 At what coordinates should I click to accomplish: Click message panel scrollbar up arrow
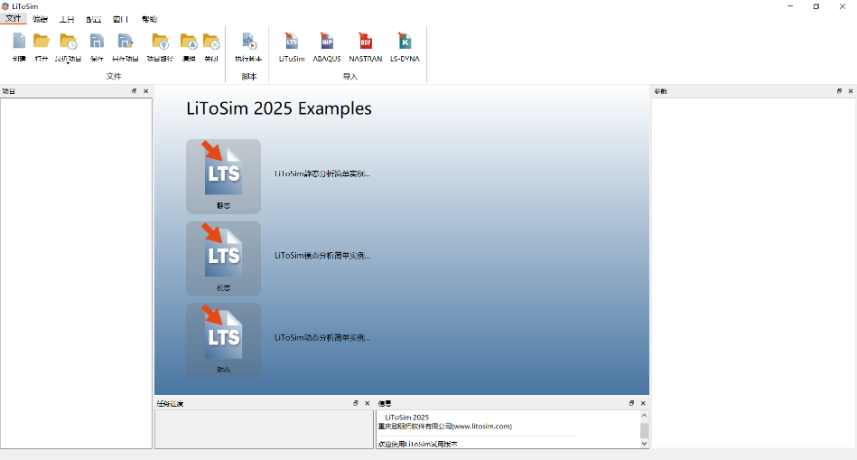tap(644, 416)
